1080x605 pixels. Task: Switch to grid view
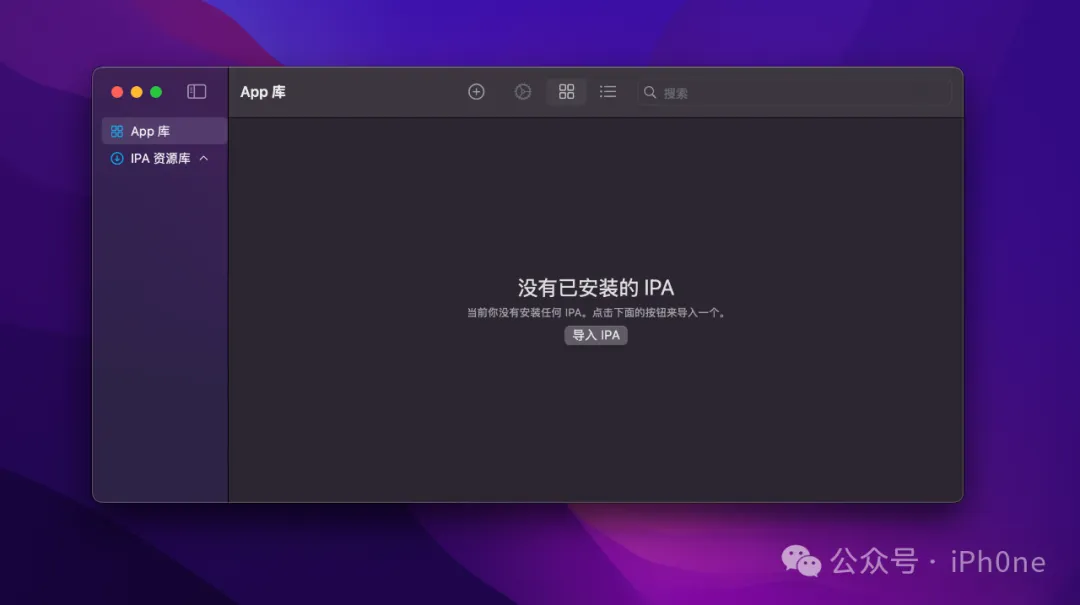[x=566, y=92]
